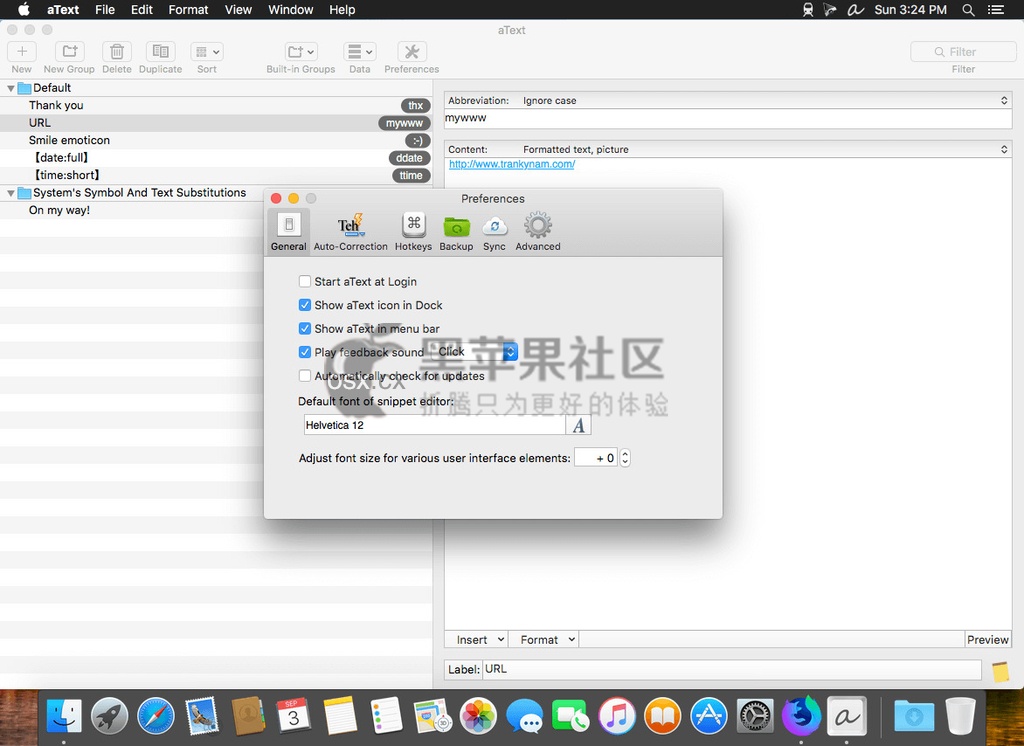Click the aText icon in Dock
This screenshot has height=746, width=1024.
847,717
